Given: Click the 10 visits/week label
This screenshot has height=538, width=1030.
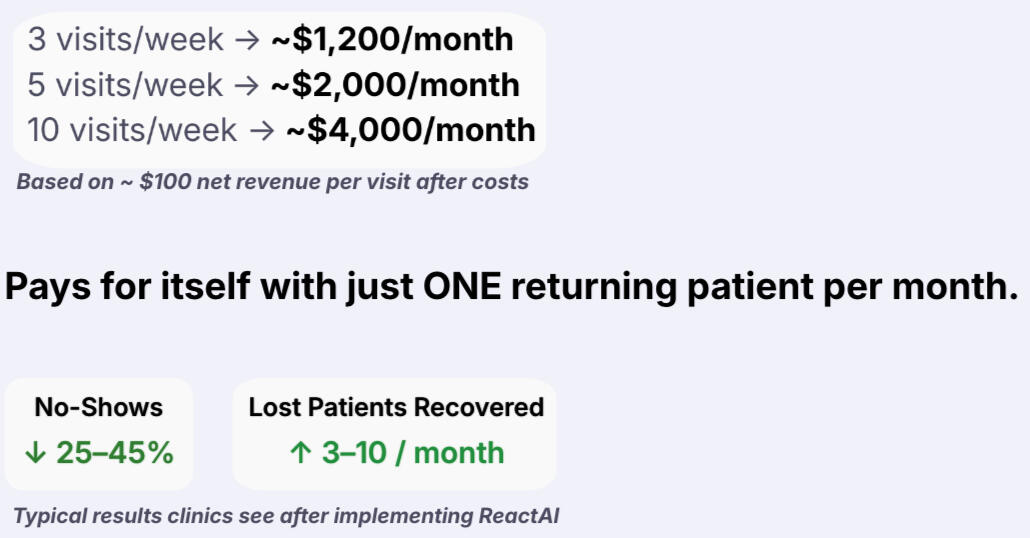Looking at the screenshot, I should click(132, 131).
